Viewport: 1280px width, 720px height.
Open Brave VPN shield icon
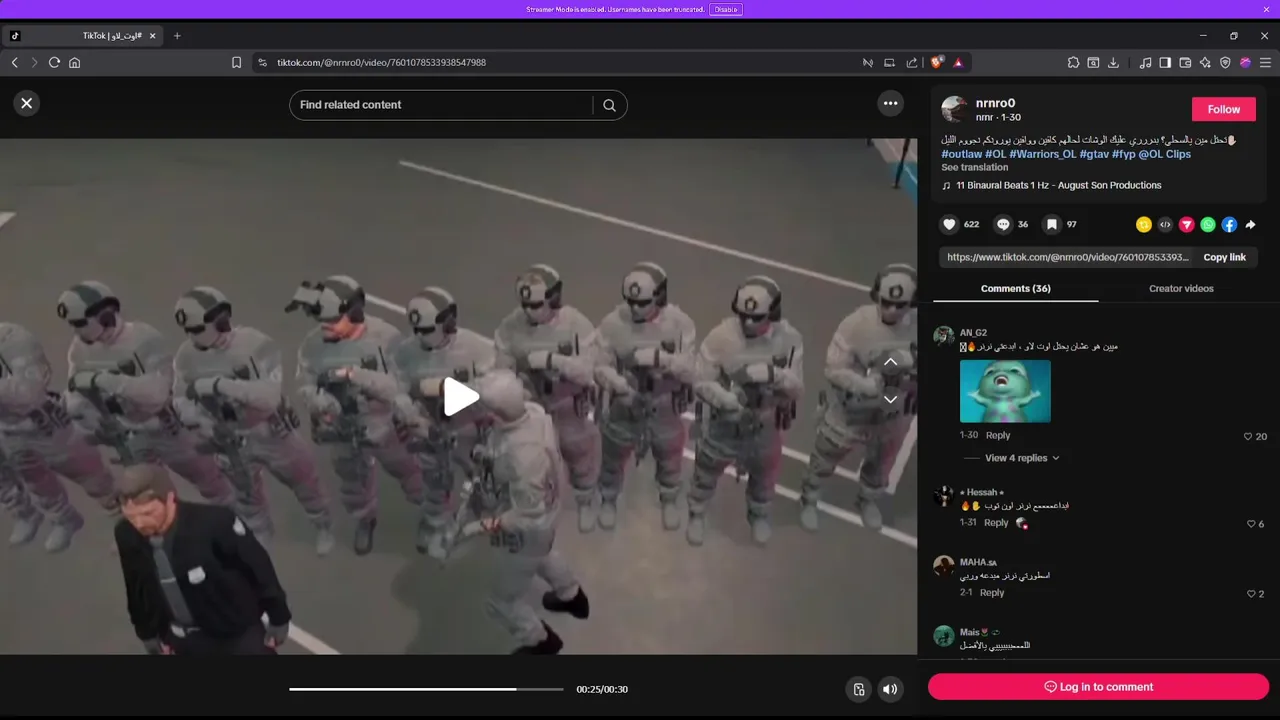(x=1225, y=62)
